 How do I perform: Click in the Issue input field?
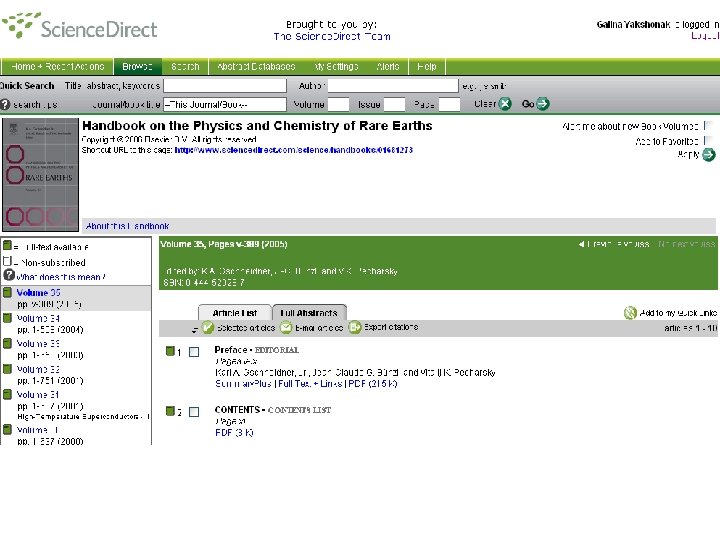tap(394, 105)
